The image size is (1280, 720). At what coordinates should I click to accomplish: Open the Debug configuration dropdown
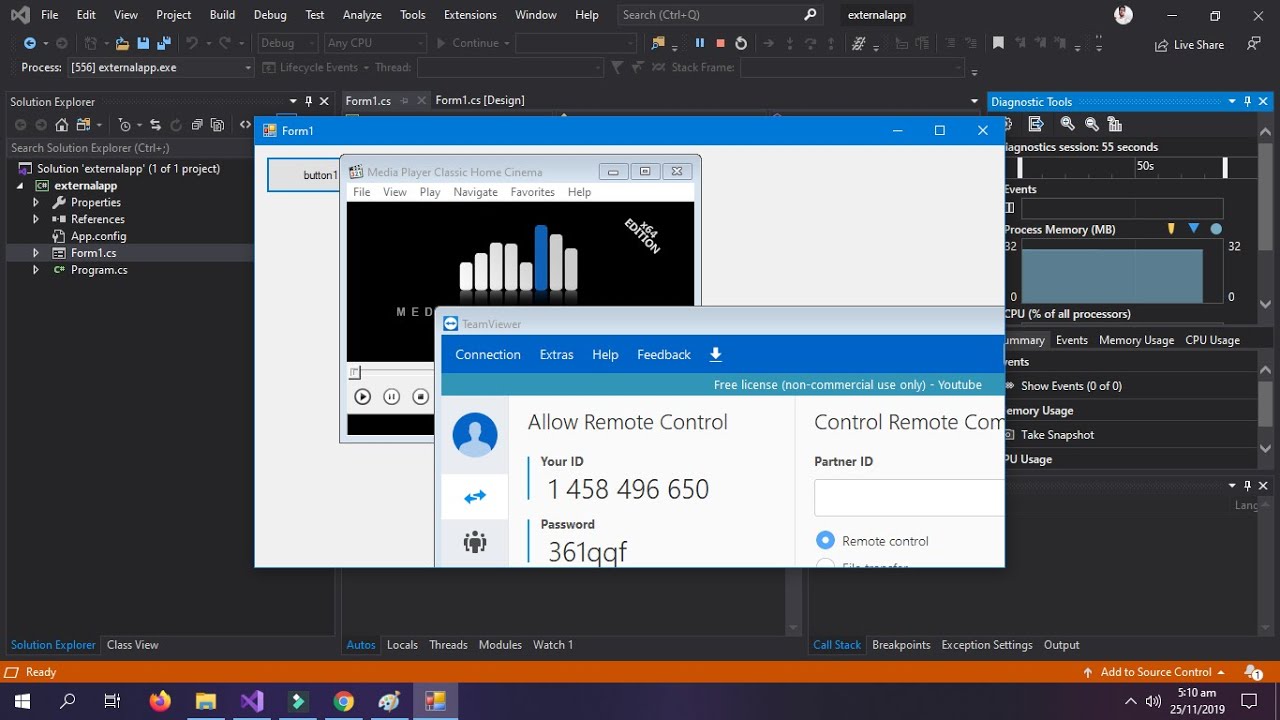tap(288, 43)
